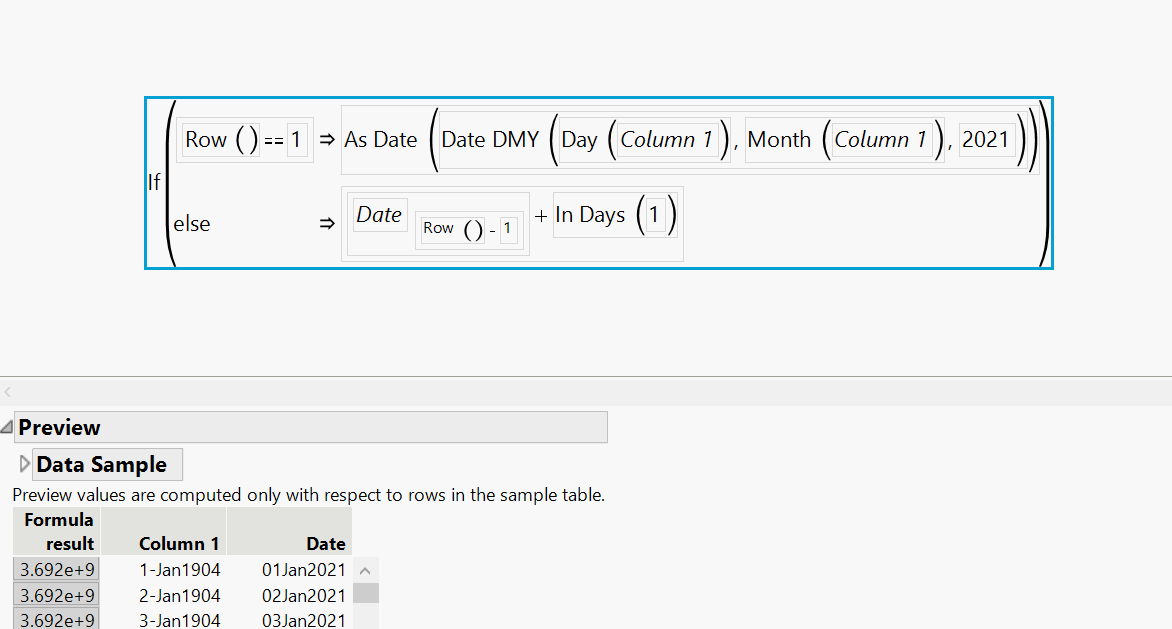Screen dimensions: 1172x629
Task: Click the preview table scrollbar thumb
Action: [x=366, y=593]
